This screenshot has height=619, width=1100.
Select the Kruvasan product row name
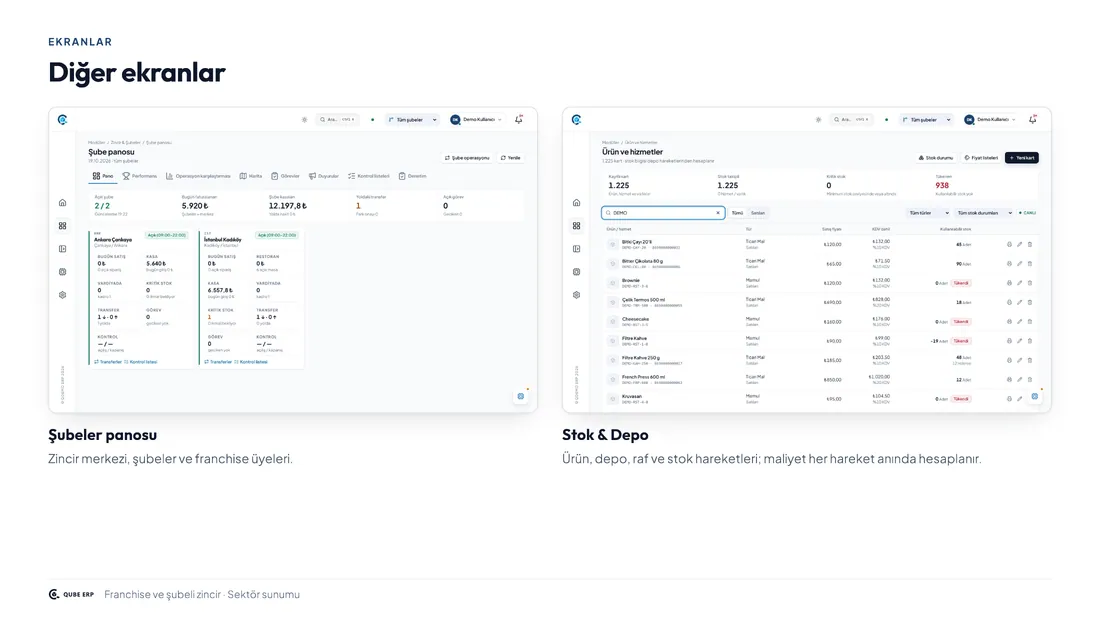tap(631, 396)
